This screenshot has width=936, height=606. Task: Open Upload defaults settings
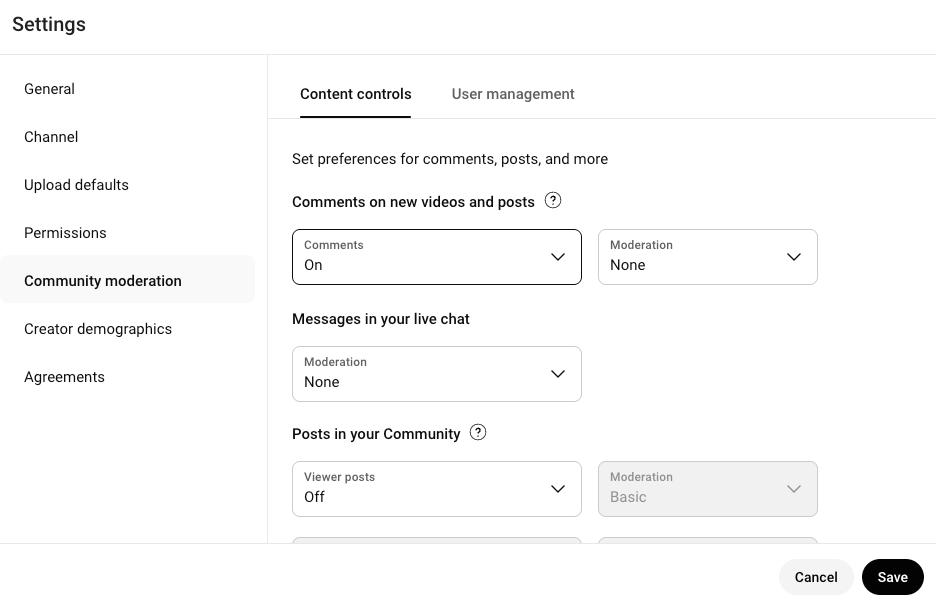pos(76,185)
